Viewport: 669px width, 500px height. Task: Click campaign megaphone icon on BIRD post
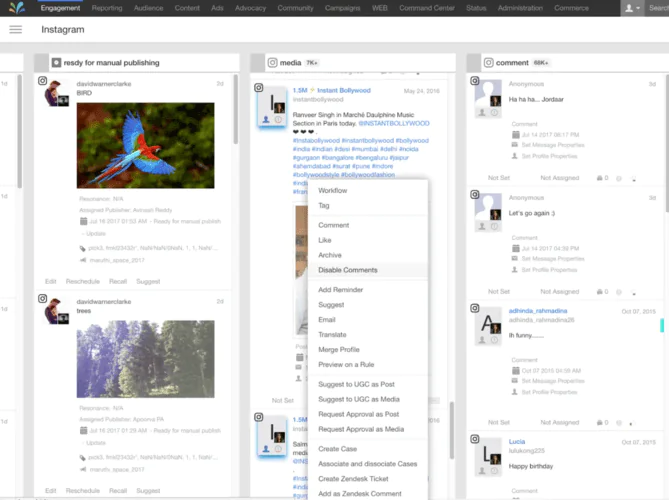click(x=83, y=260)
